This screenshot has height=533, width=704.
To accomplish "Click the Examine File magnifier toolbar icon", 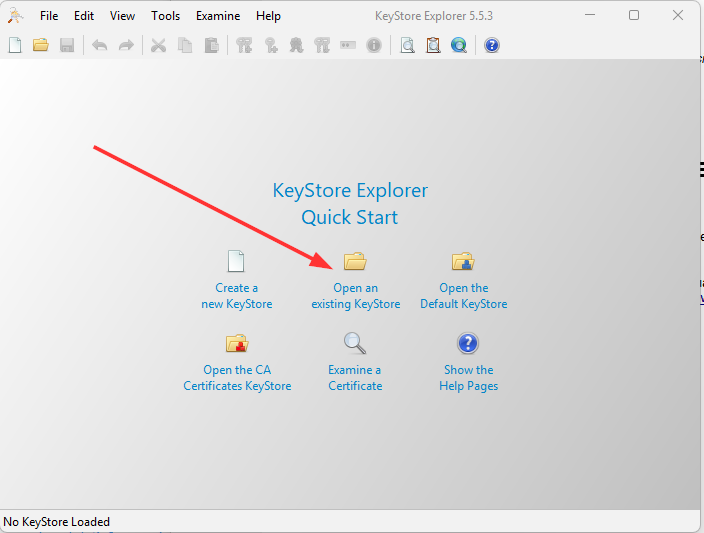I will (x=407, y=45).
